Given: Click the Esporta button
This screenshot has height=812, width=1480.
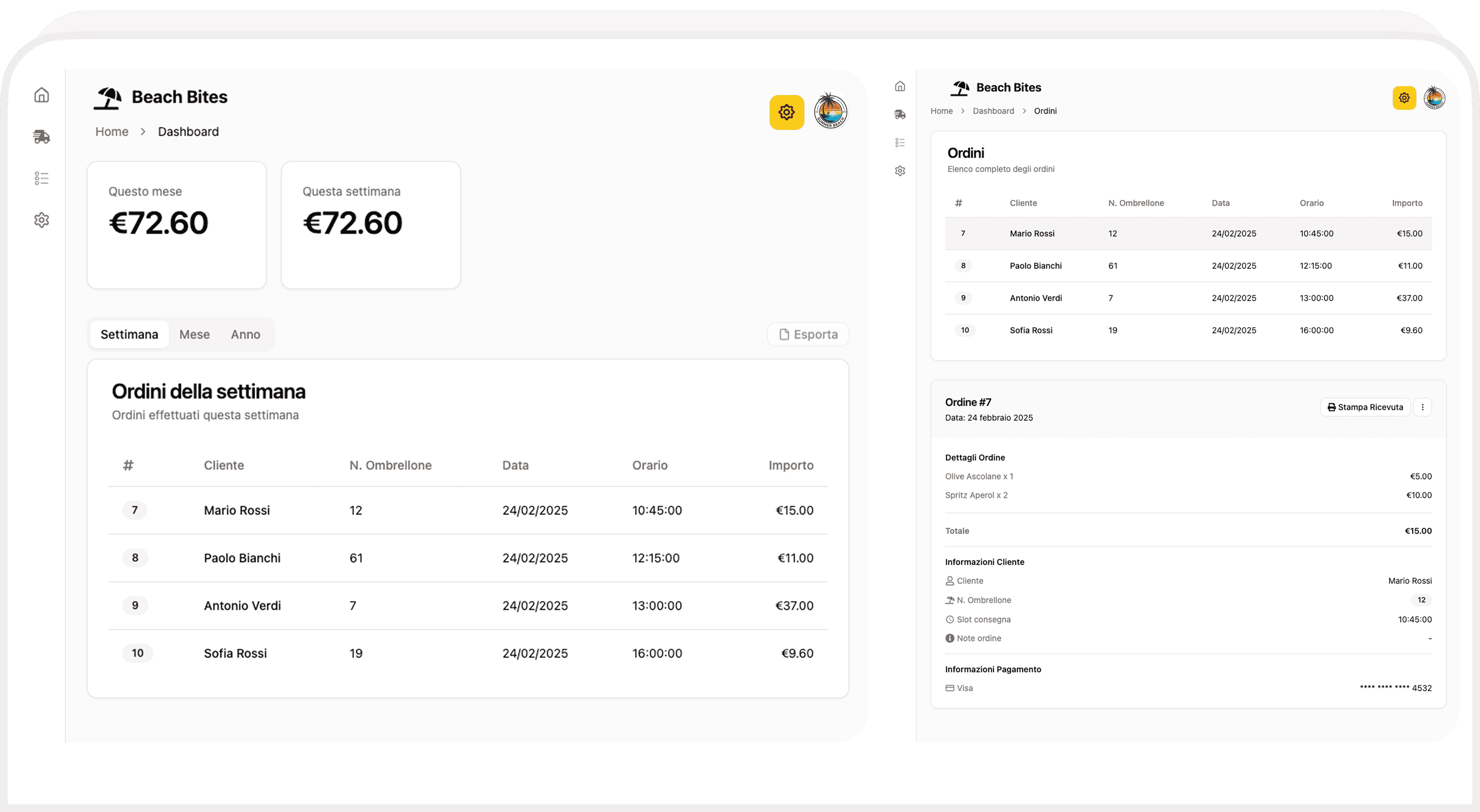Looking at the screenshot, I should click(808, 335).
